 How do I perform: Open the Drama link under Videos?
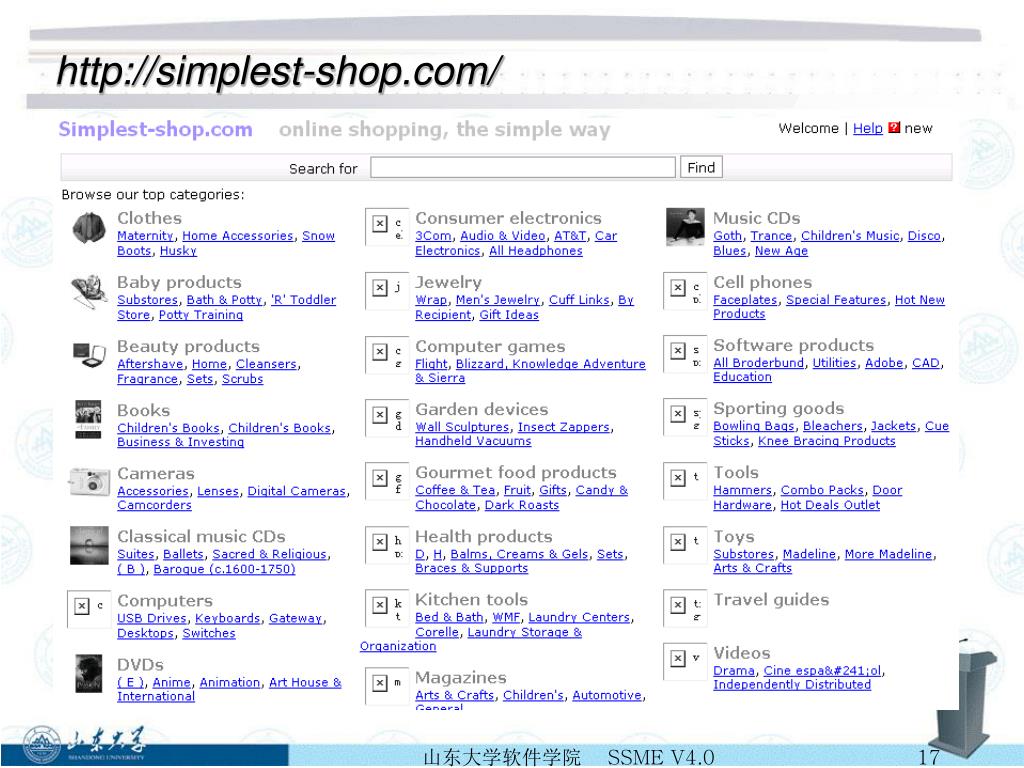(734, 671)
